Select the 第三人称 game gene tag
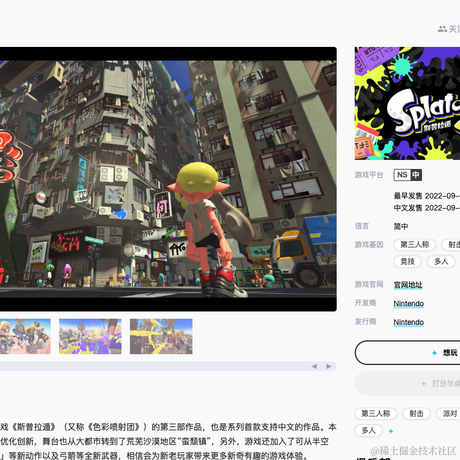 coord(415,245)
